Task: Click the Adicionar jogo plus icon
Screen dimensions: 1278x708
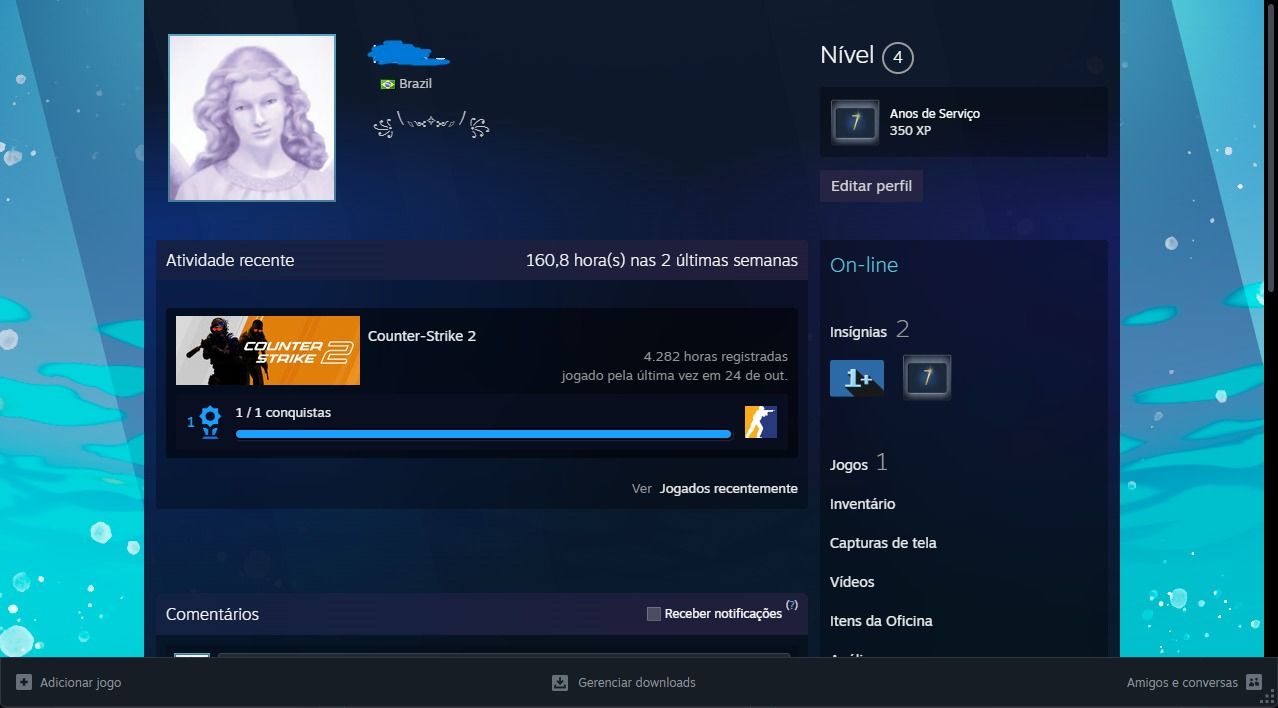Action: (24, 682)
